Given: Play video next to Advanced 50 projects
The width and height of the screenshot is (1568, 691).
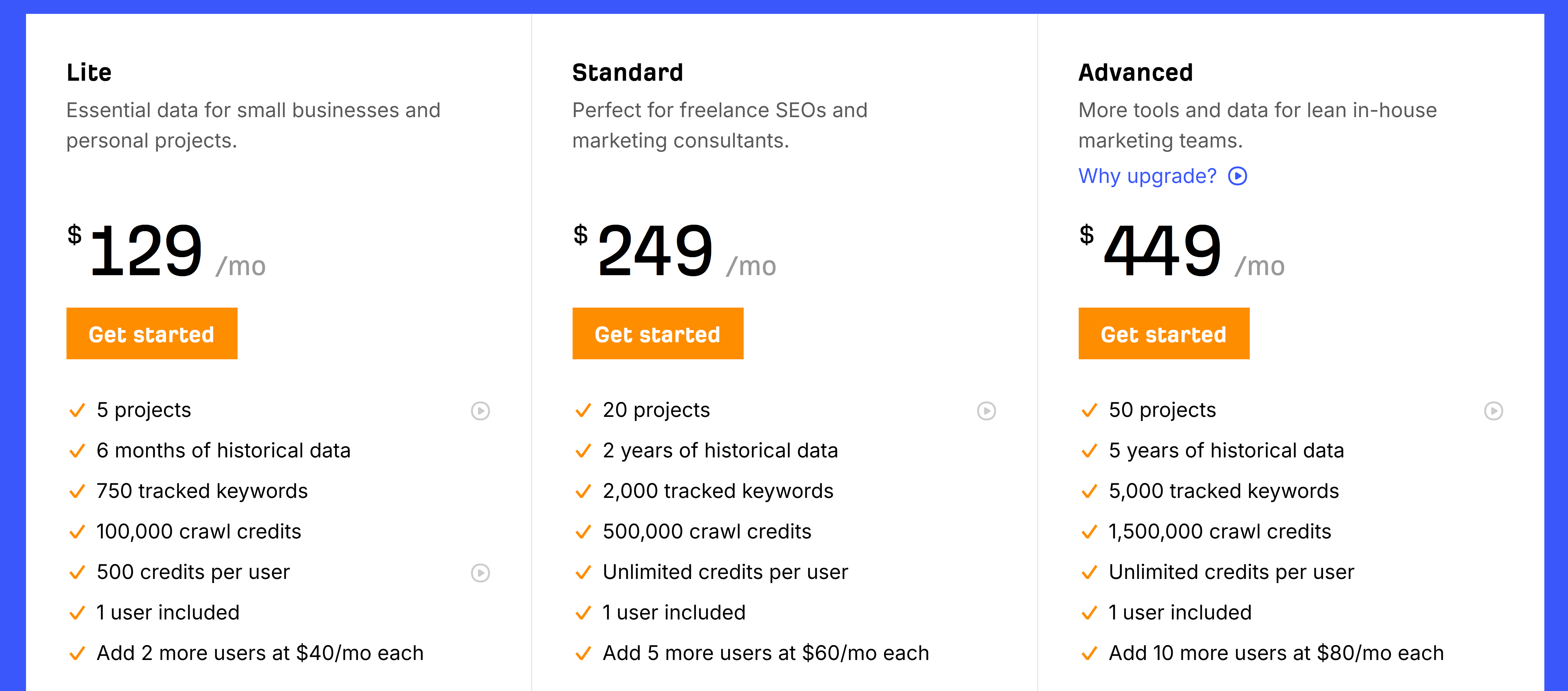Looking at the screenshot, I should tap(1492, 411).
